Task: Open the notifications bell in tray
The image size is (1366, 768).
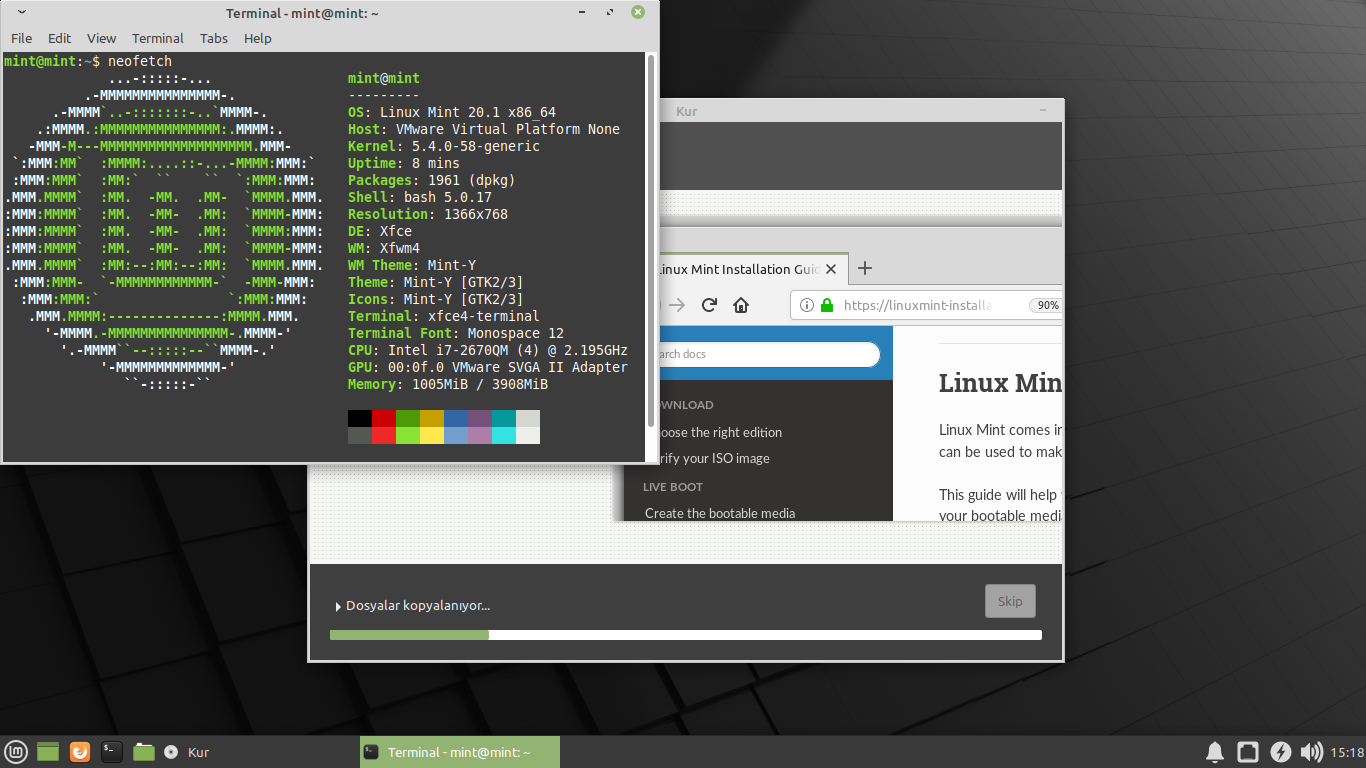Action: click(1215, 752)
